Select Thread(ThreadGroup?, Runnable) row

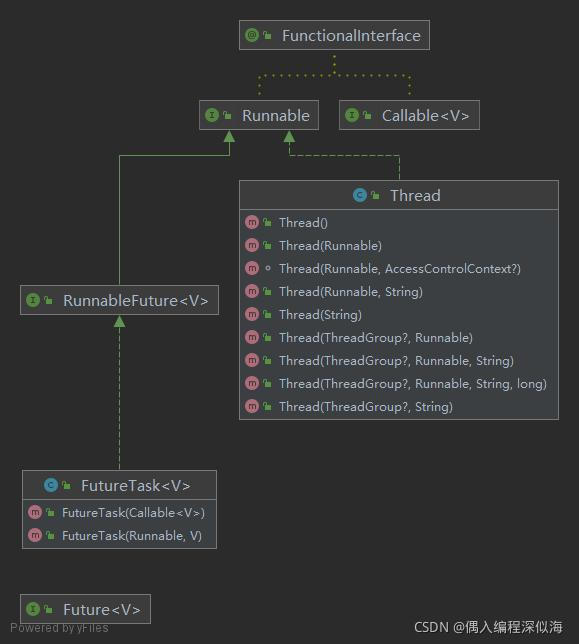point(399,338)
